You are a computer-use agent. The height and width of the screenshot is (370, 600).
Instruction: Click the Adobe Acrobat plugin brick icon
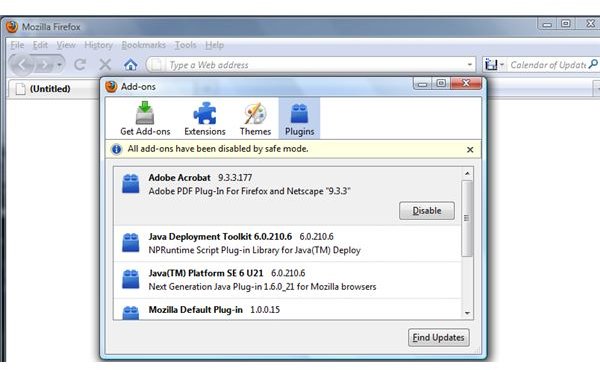click(130, 183)
